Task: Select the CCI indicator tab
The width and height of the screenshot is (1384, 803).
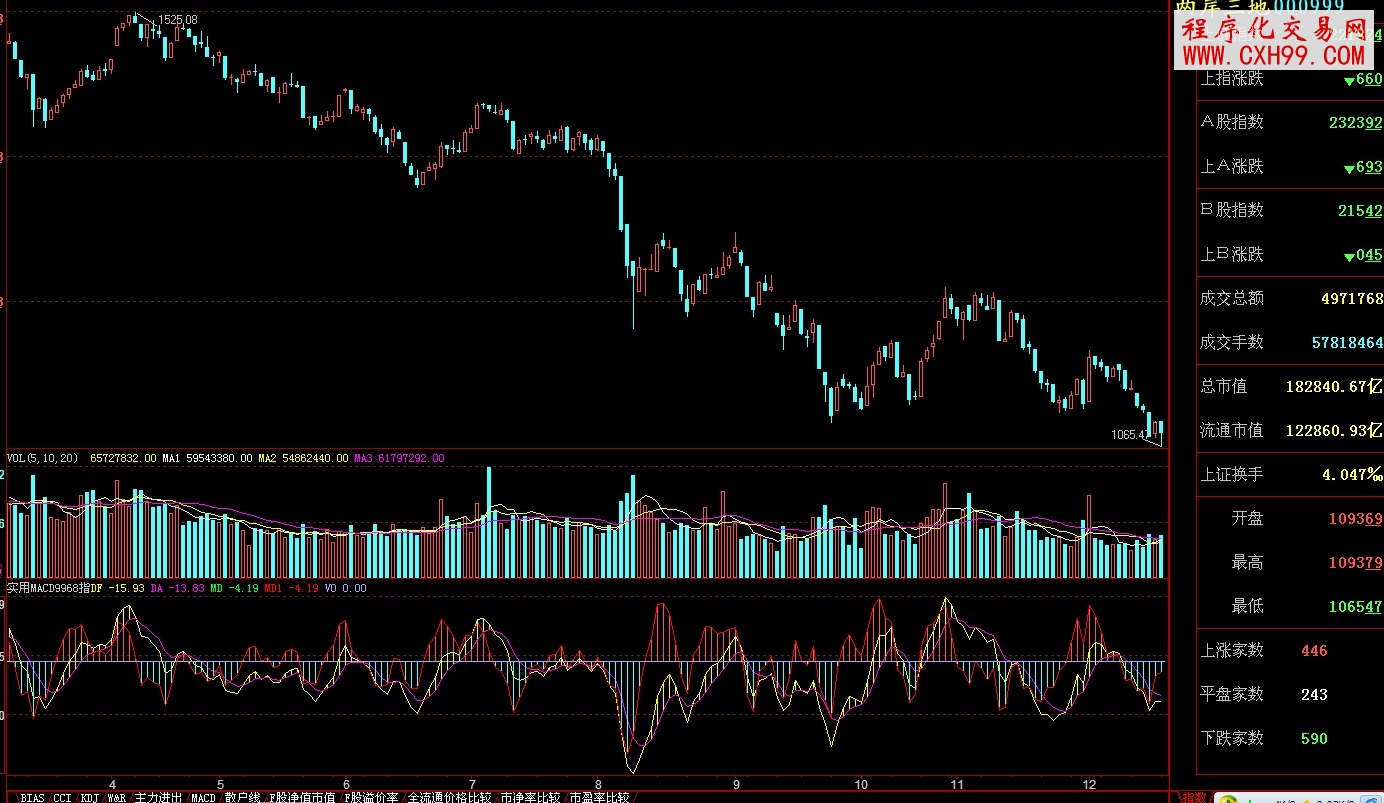Action: tap(63, 797)
